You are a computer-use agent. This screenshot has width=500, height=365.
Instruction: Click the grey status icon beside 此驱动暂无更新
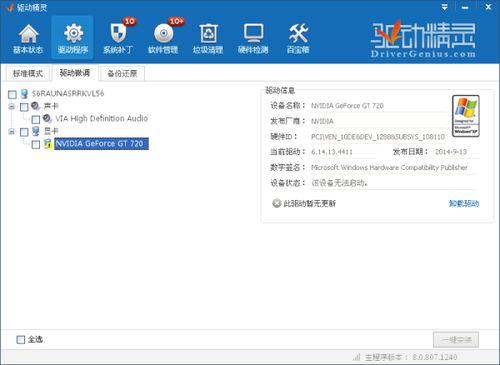pos(276,203)
